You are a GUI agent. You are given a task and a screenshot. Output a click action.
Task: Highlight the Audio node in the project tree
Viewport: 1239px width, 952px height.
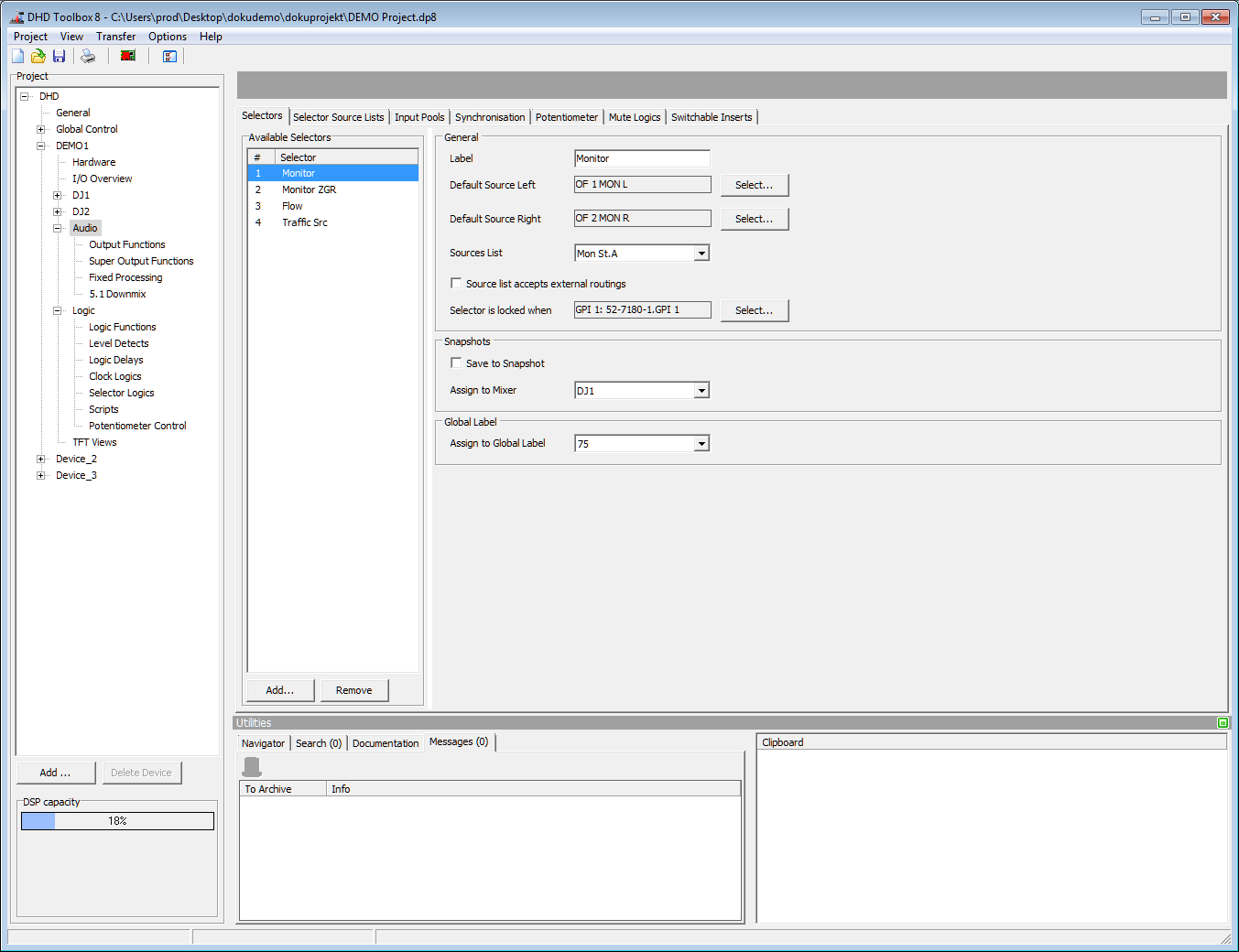pos(84,227)
